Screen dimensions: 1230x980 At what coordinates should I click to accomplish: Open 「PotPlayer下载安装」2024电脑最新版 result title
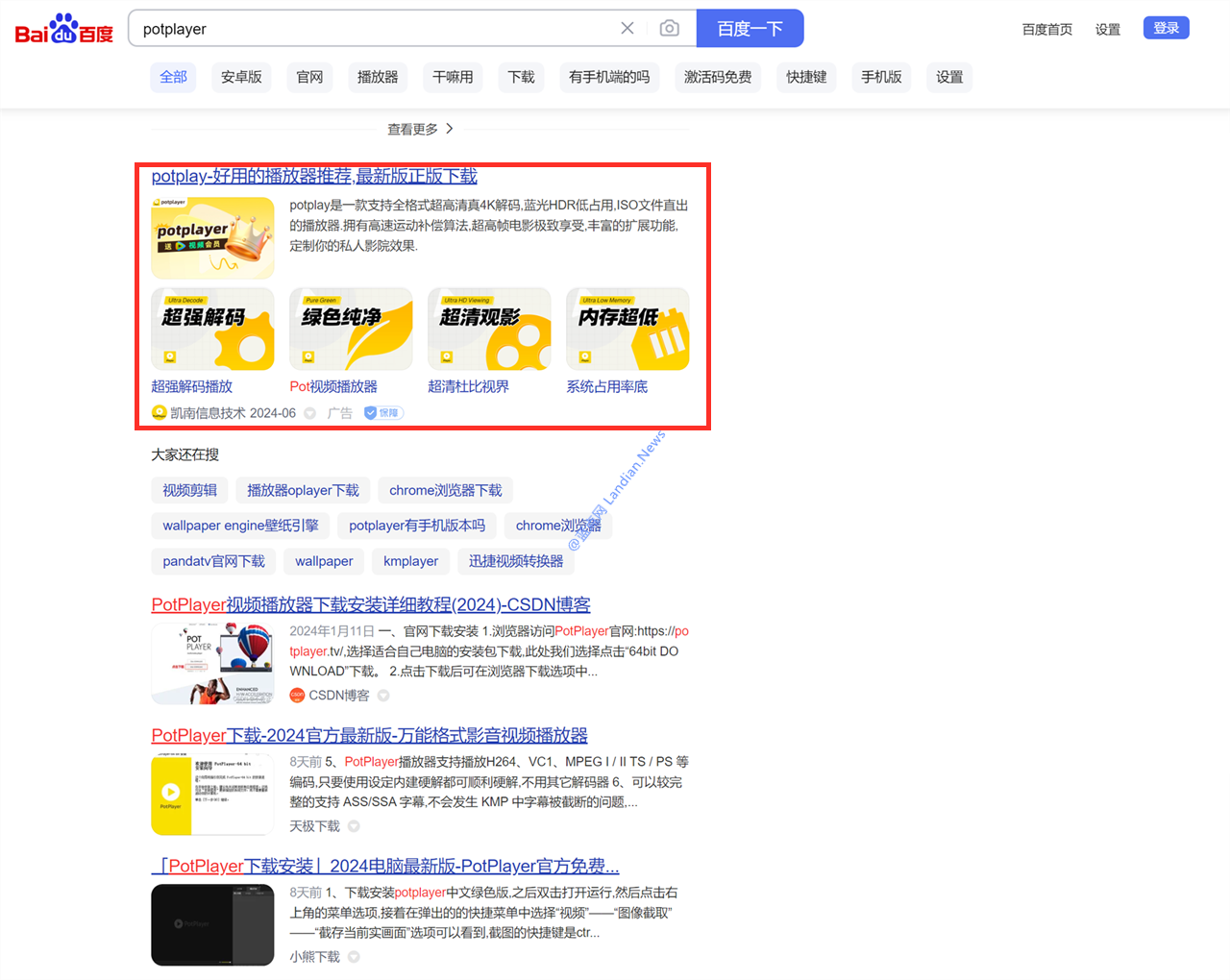385,866
